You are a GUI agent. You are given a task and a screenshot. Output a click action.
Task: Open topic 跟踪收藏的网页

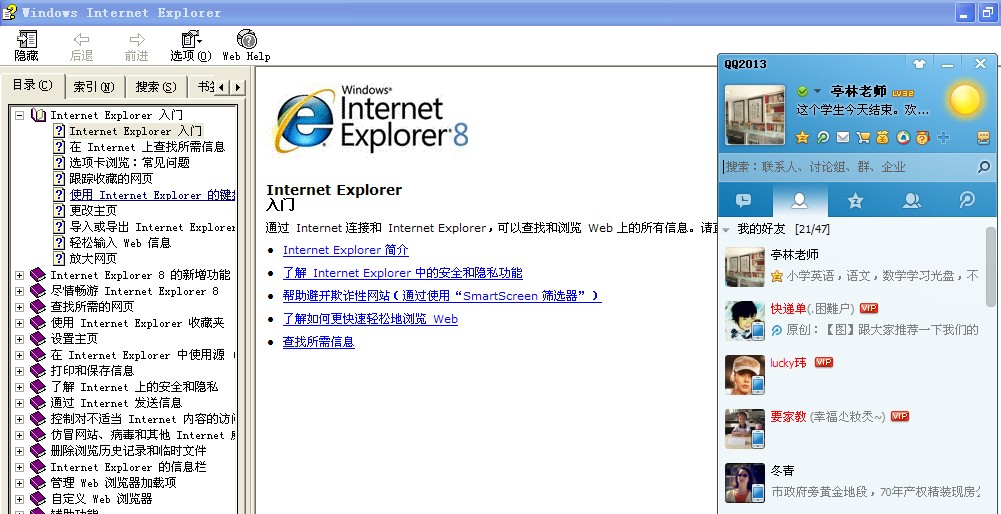[x=111, y=179]
